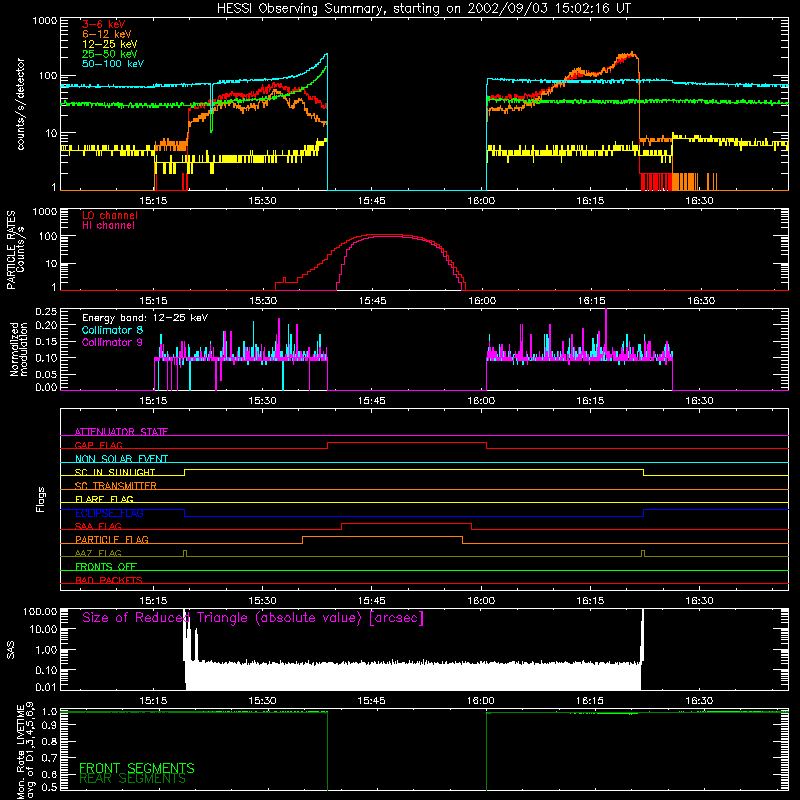Click the "NON SOLAR EVENT" flag label
Screen dimensions: 800x800
pyautogui.click(x=121, y=459)
